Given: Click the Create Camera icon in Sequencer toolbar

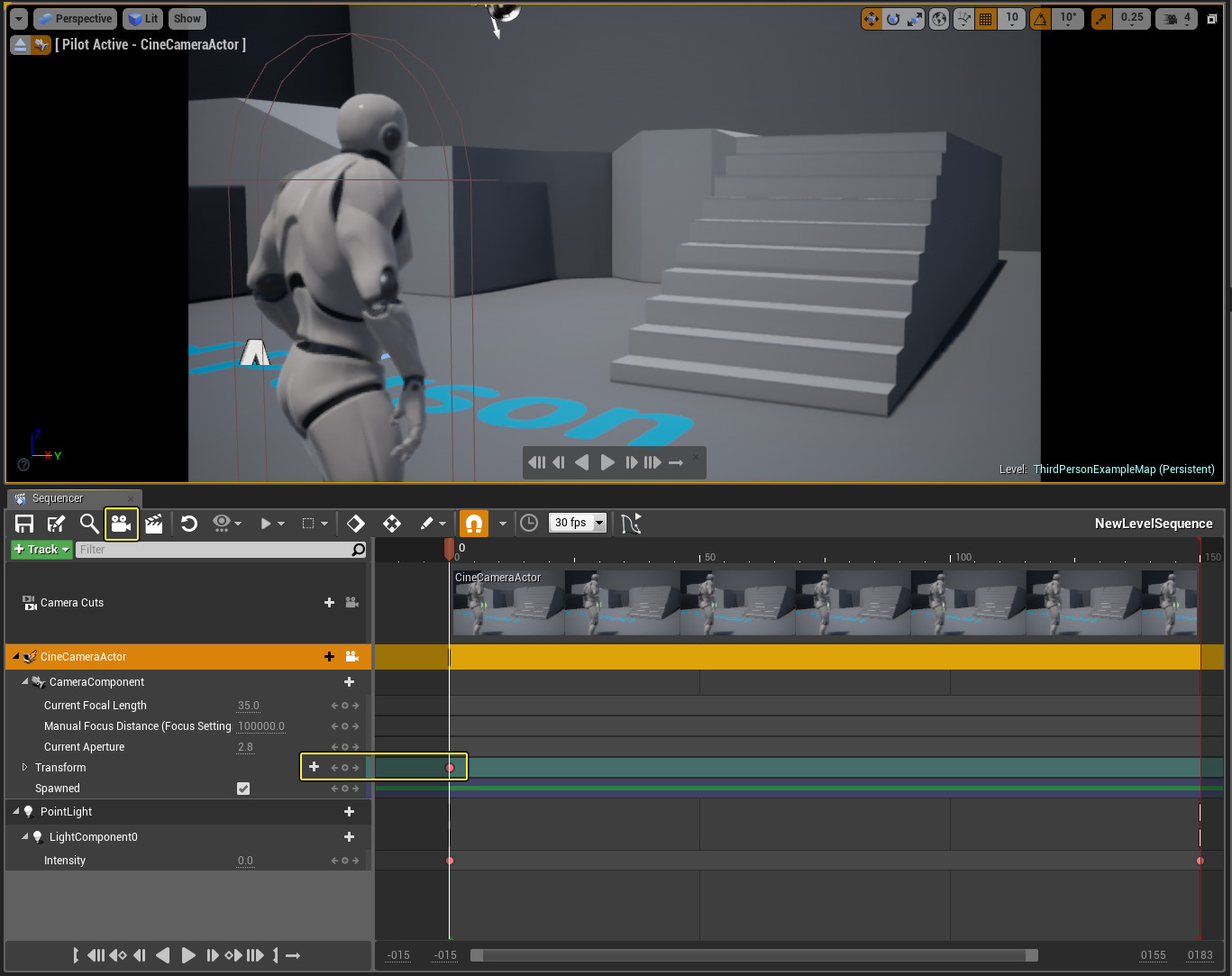Looking at the screenshot, I should pos(121,524).
